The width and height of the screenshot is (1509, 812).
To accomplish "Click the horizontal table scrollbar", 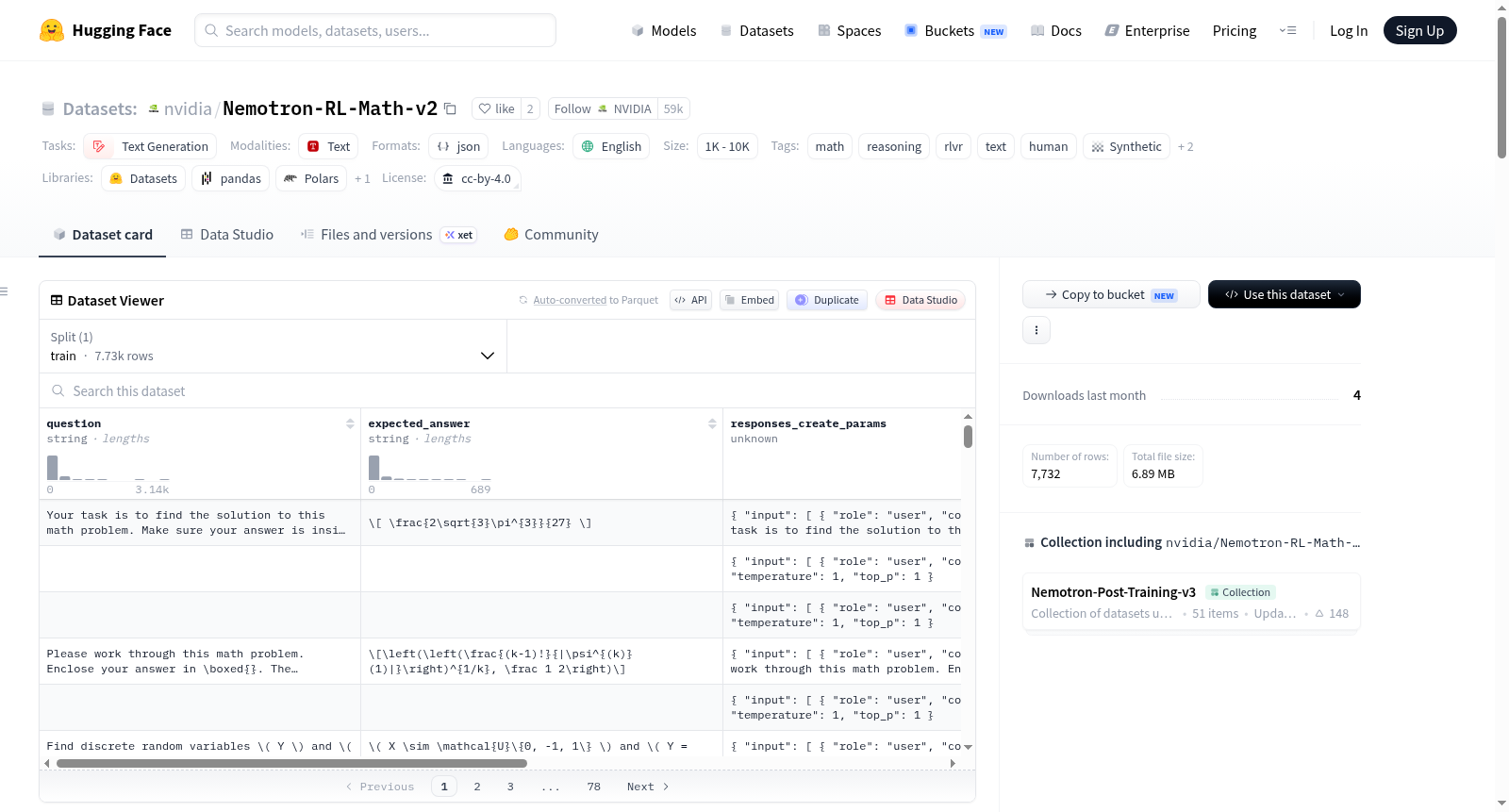I will point(291,763).
